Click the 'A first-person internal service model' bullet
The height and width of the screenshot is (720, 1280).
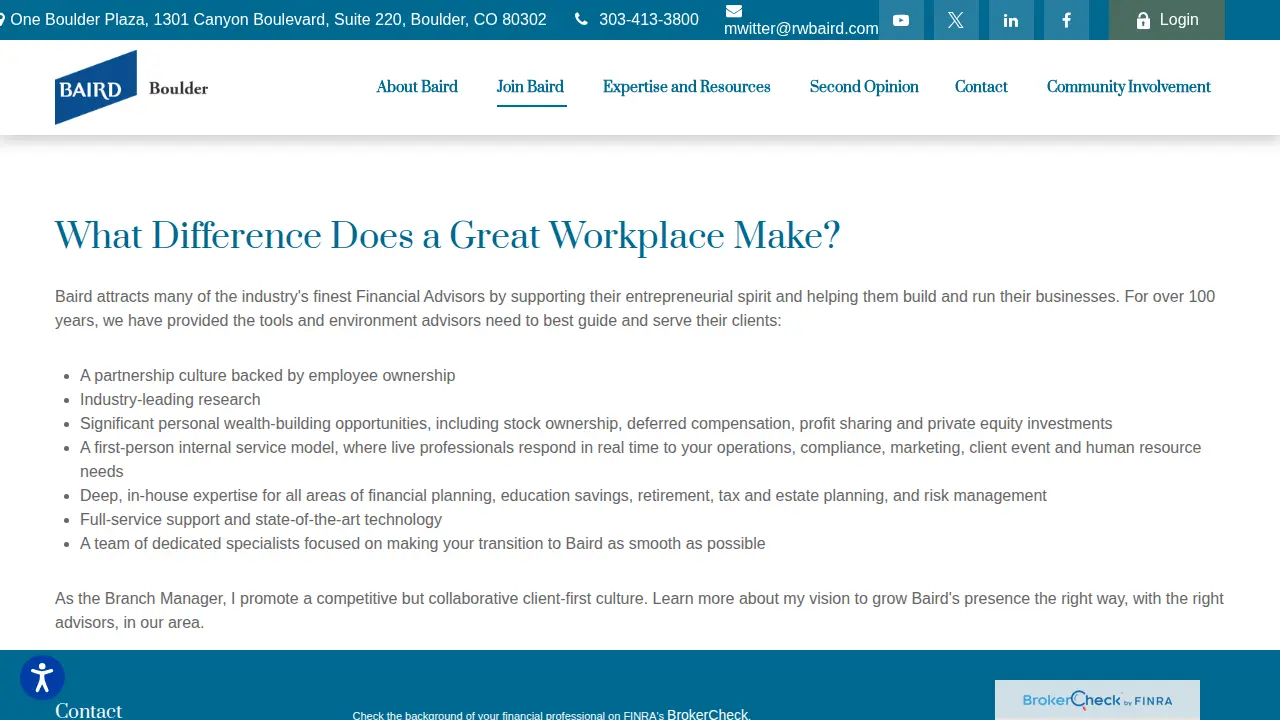(640, 460)
